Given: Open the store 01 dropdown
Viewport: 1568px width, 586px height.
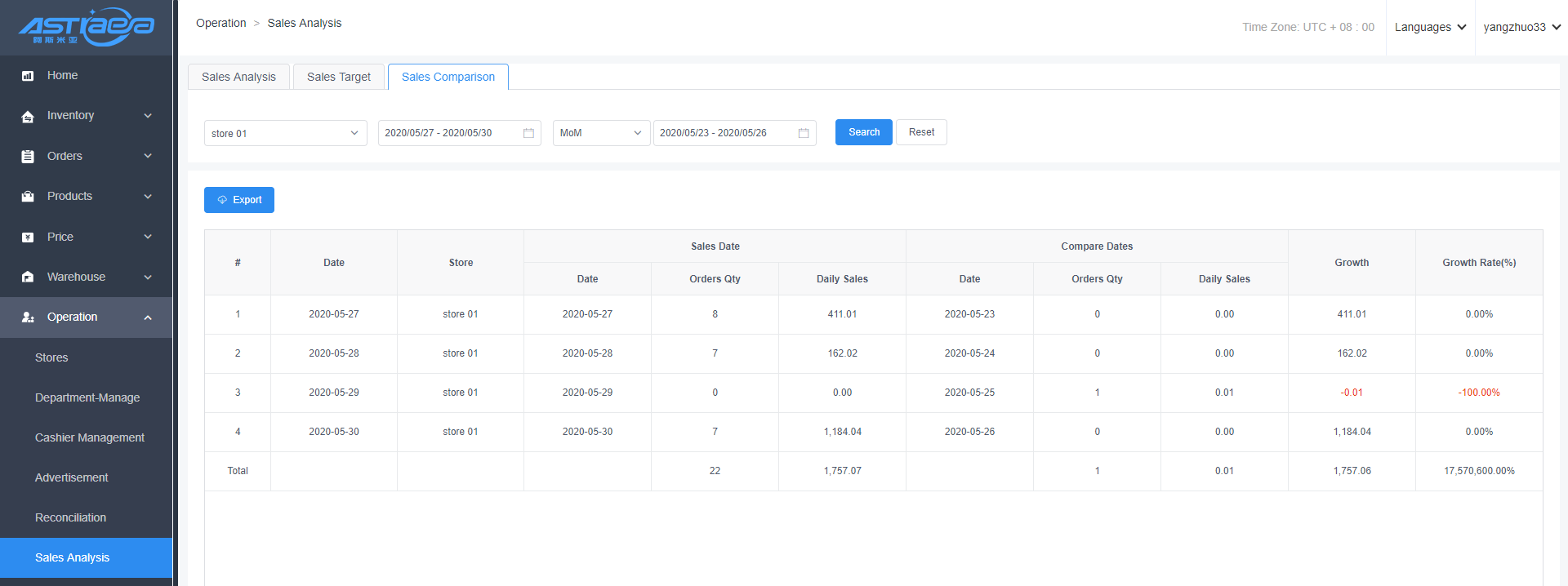Looking at the screenshot, I should point(285,133).
